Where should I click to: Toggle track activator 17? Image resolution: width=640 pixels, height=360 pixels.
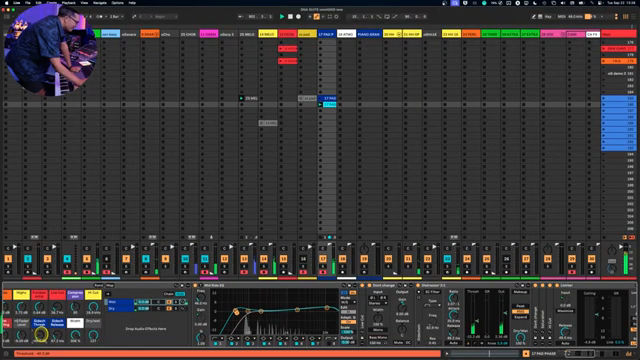pos(323,259)
